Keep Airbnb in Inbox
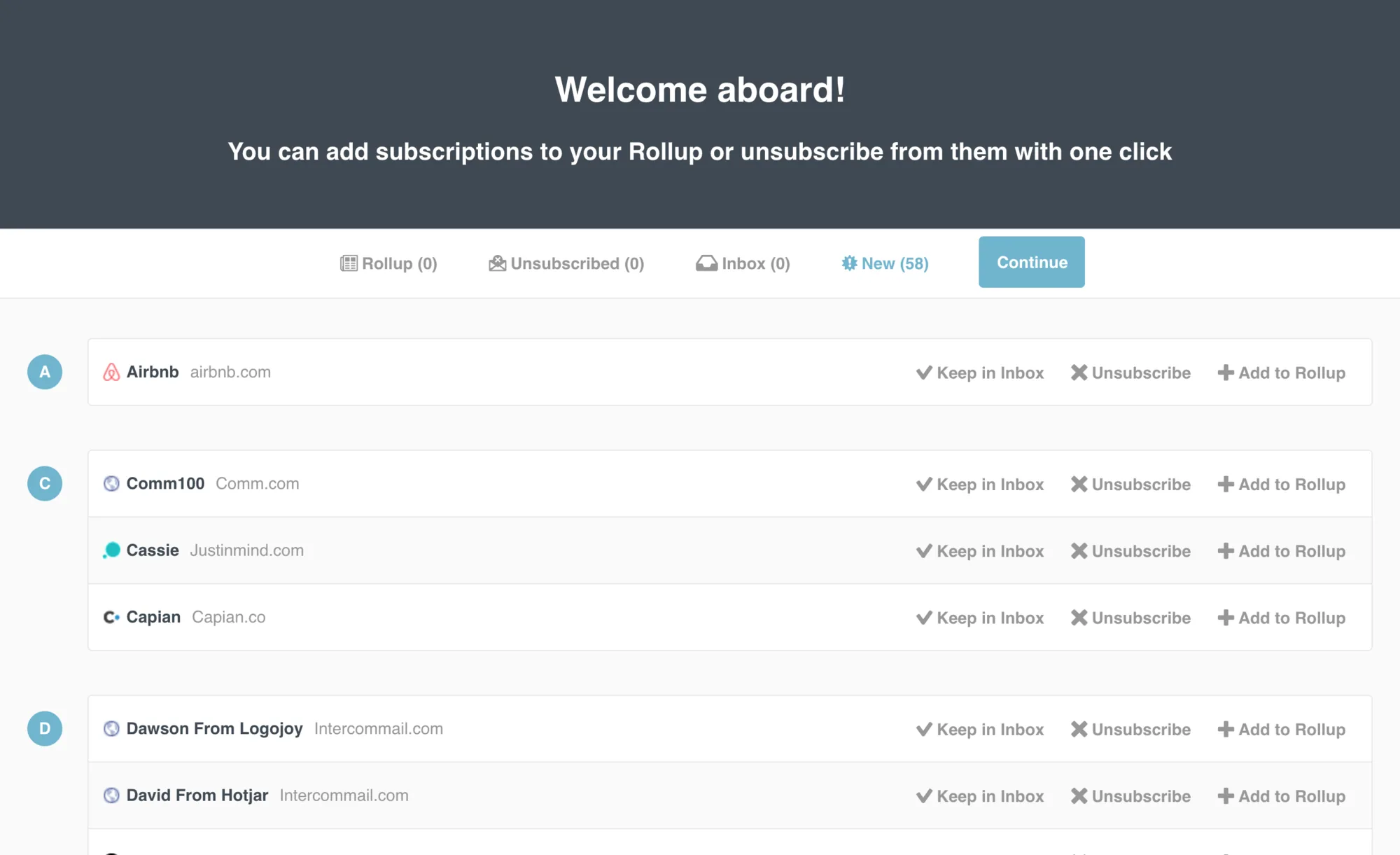1400x855 pixels. (x=980, y=373)
